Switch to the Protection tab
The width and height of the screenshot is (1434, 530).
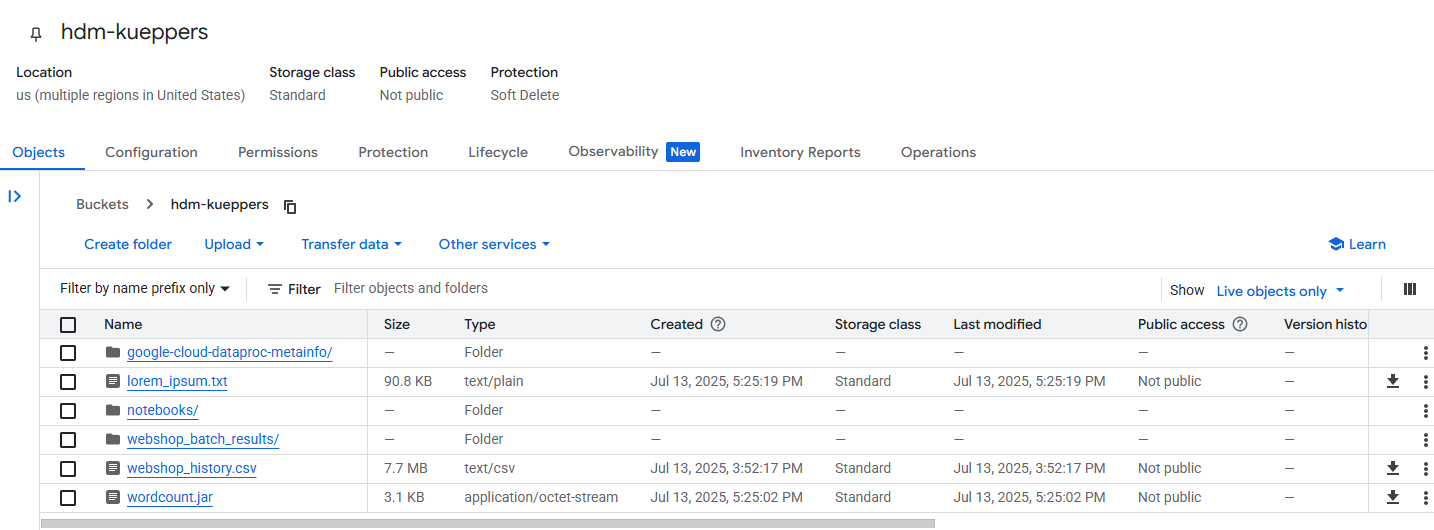pos(393,152)
